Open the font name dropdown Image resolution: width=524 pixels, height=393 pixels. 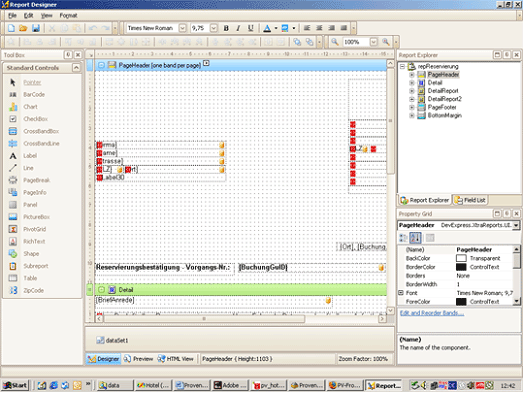point(182,28)
